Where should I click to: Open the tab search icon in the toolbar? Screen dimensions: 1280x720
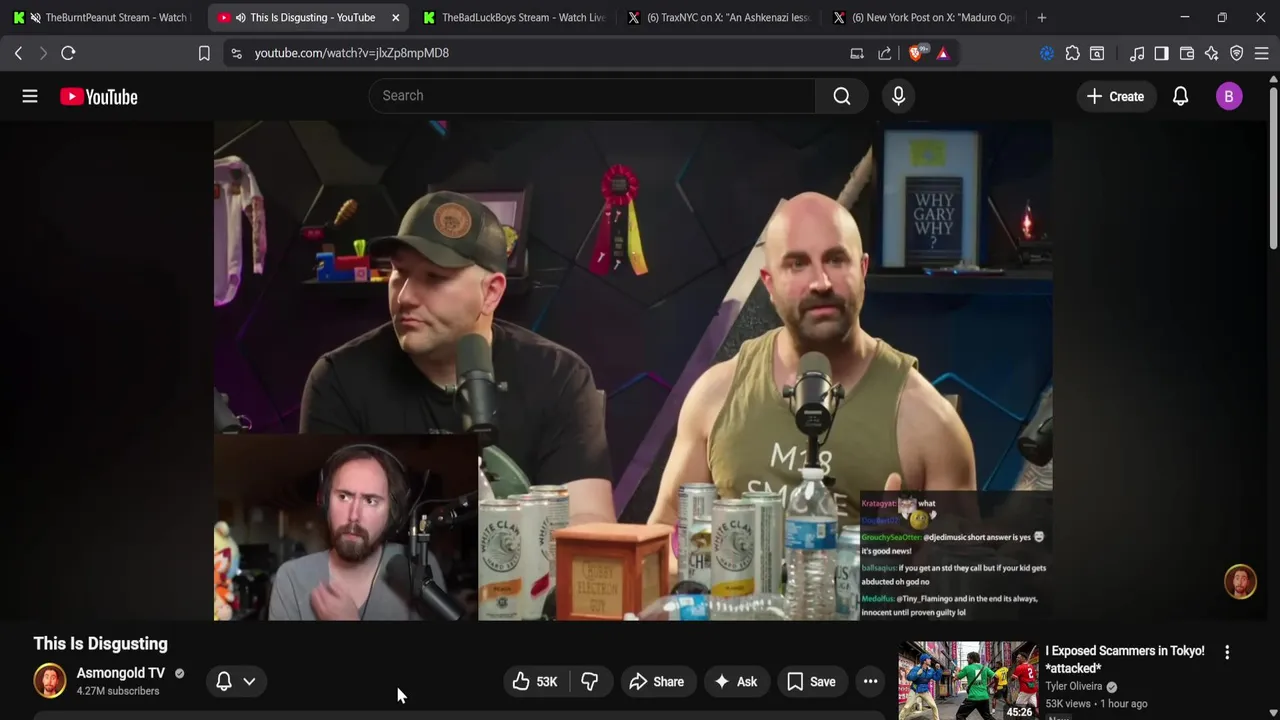pyautogui.click(x=1097, y=53)
